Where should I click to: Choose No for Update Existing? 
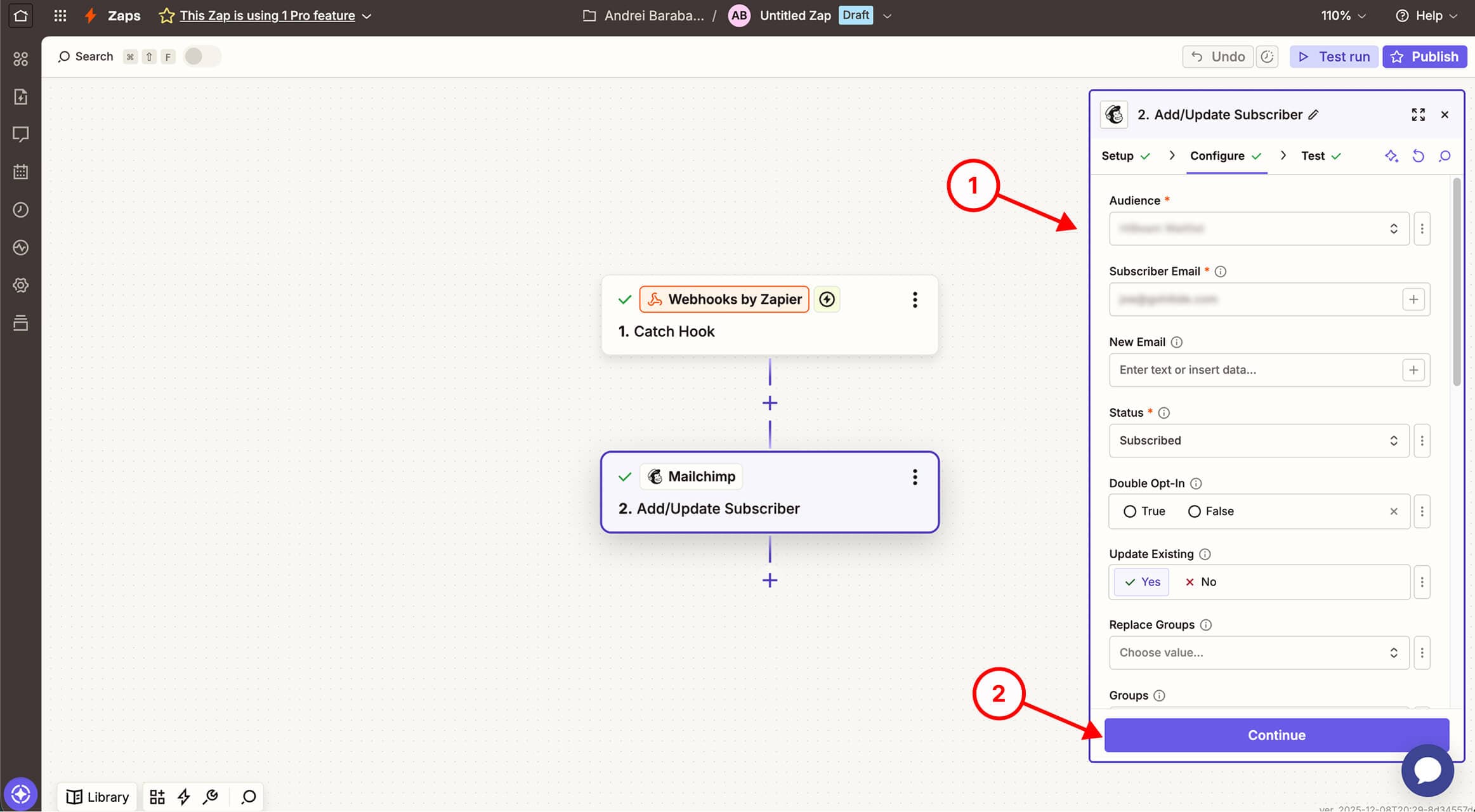pyautogui.click(x=1200, y=582)
